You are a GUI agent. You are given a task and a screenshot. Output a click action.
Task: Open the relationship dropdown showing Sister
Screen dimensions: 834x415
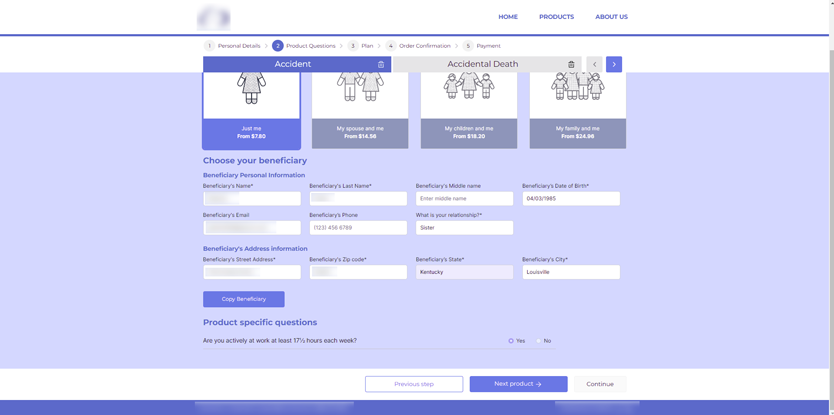[464, 228]
